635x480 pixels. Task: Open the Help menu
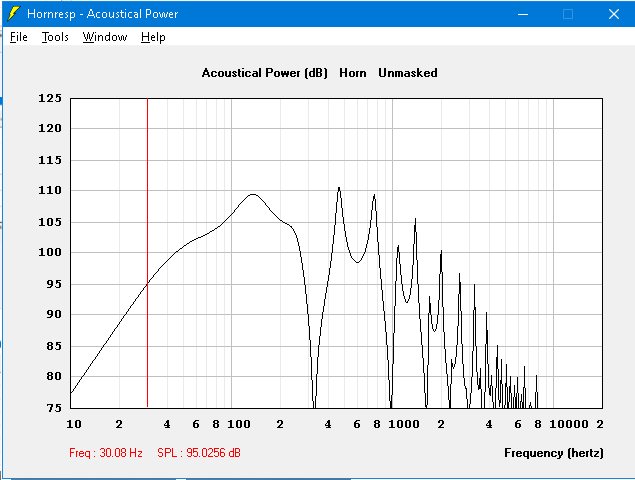click(153, 37)
